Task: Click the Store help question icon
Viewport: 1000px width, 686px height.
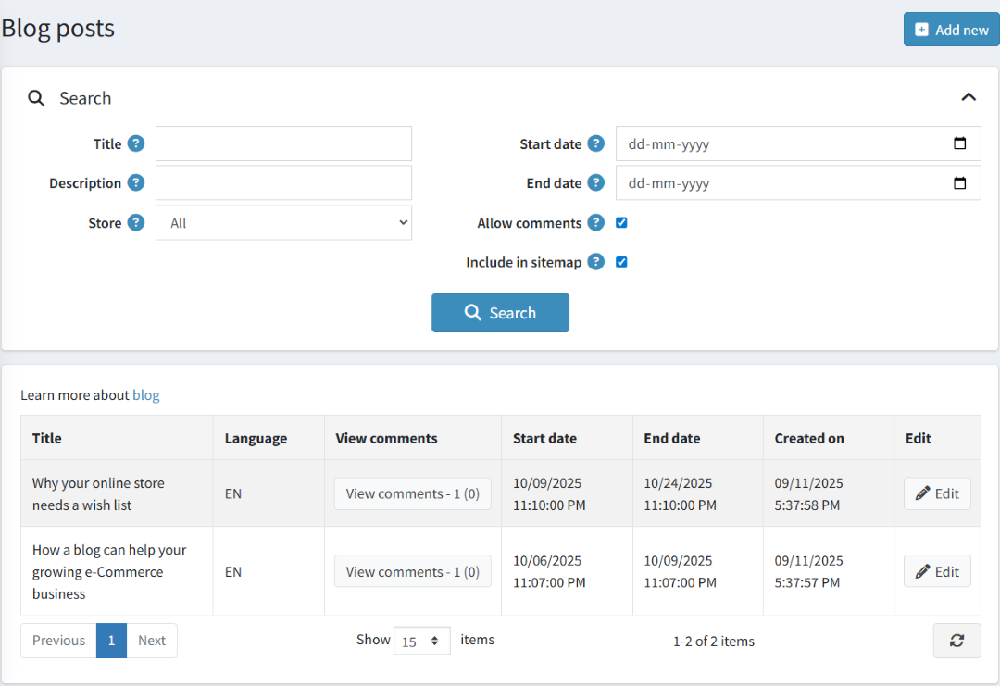Action: tap(136, 223)
